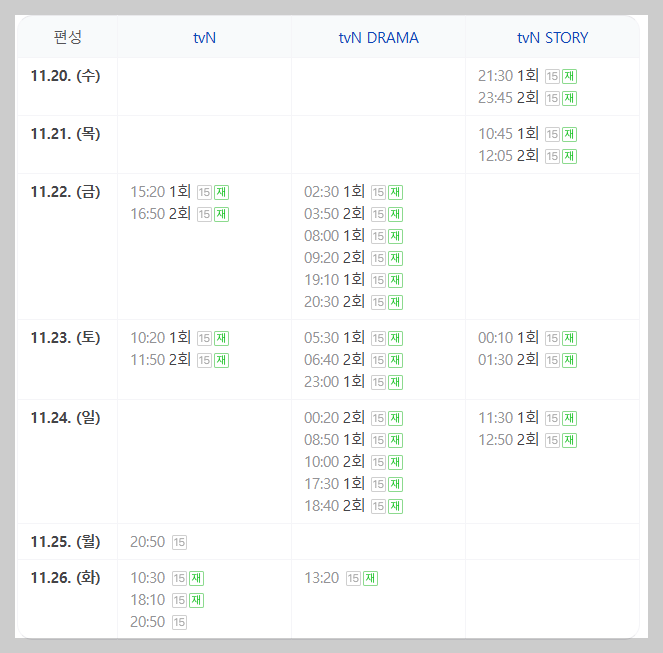Click the 18:10 tvN time on Tuesday
Screen dimensions: 663x653
point(147,600)
